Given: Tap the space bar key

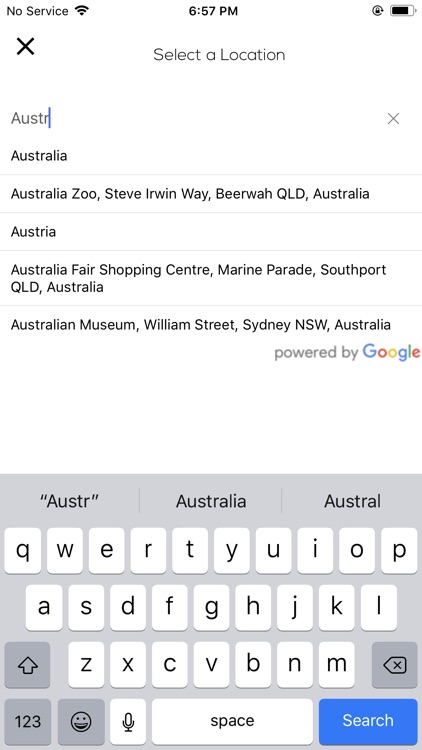Looking at the screenshot, I should (232, 721).
